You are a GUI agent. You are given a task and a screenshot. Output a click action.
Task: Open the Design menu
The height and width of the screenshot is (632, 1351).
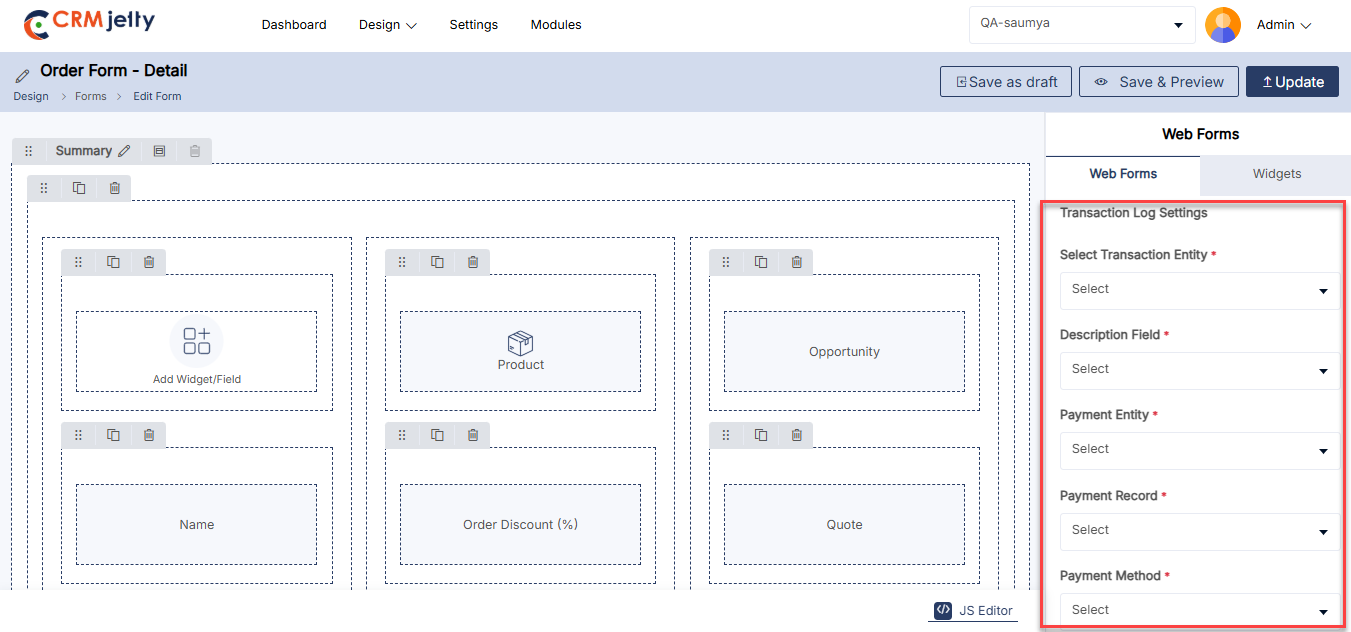tap(387, 25)
